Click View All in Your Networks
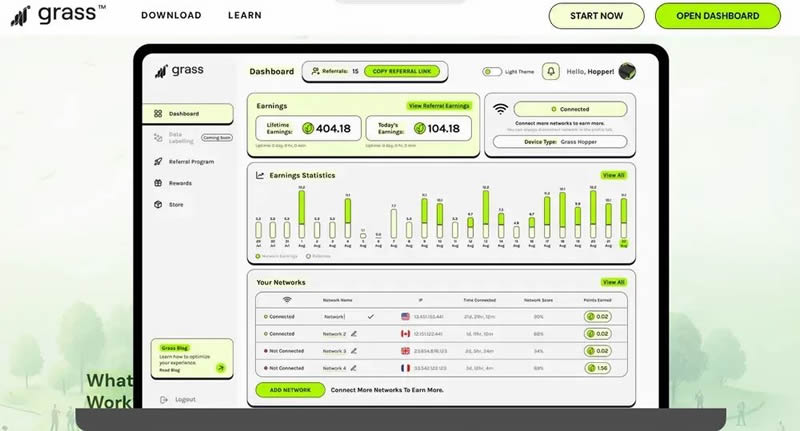Viewport: 800px width, 431px height. coord(613,282)
